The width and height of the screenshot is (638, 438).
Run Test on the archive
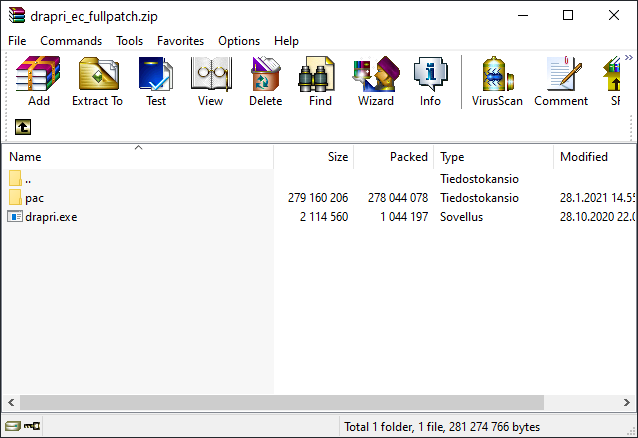click(156, 81)
